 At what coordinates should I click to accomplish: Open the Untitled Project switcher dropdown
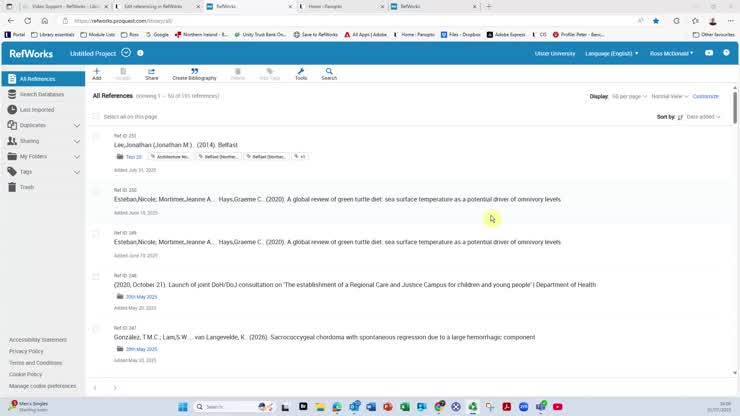126,53
